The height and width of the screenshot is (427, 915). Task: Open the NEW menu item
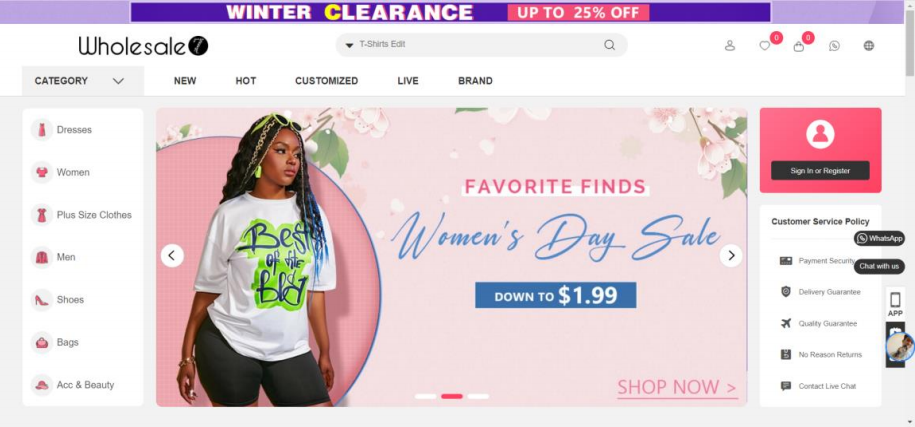point(185,81)
